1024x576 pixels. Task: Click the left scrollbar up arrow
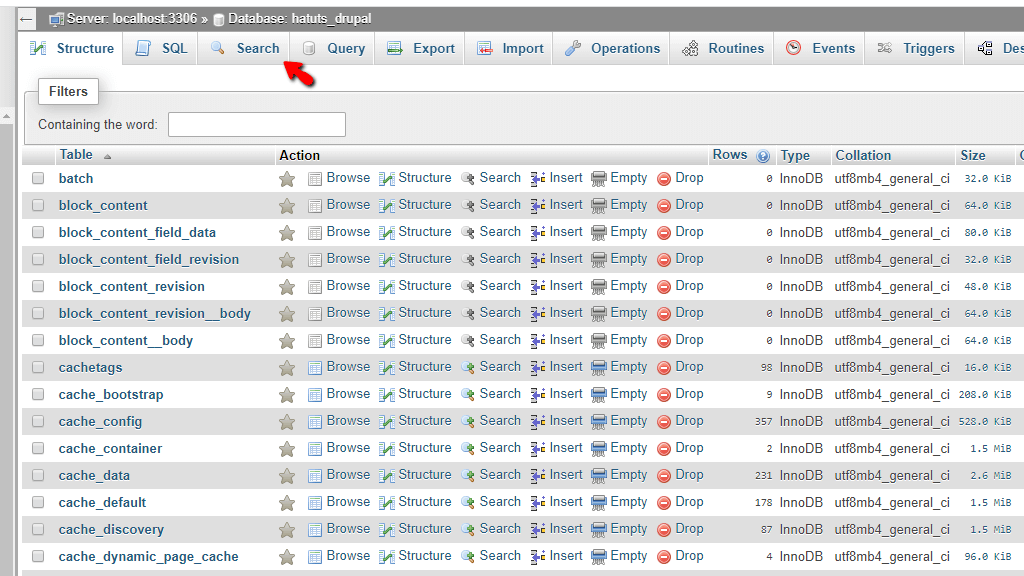pyautogui.click(x=6, y=116)
